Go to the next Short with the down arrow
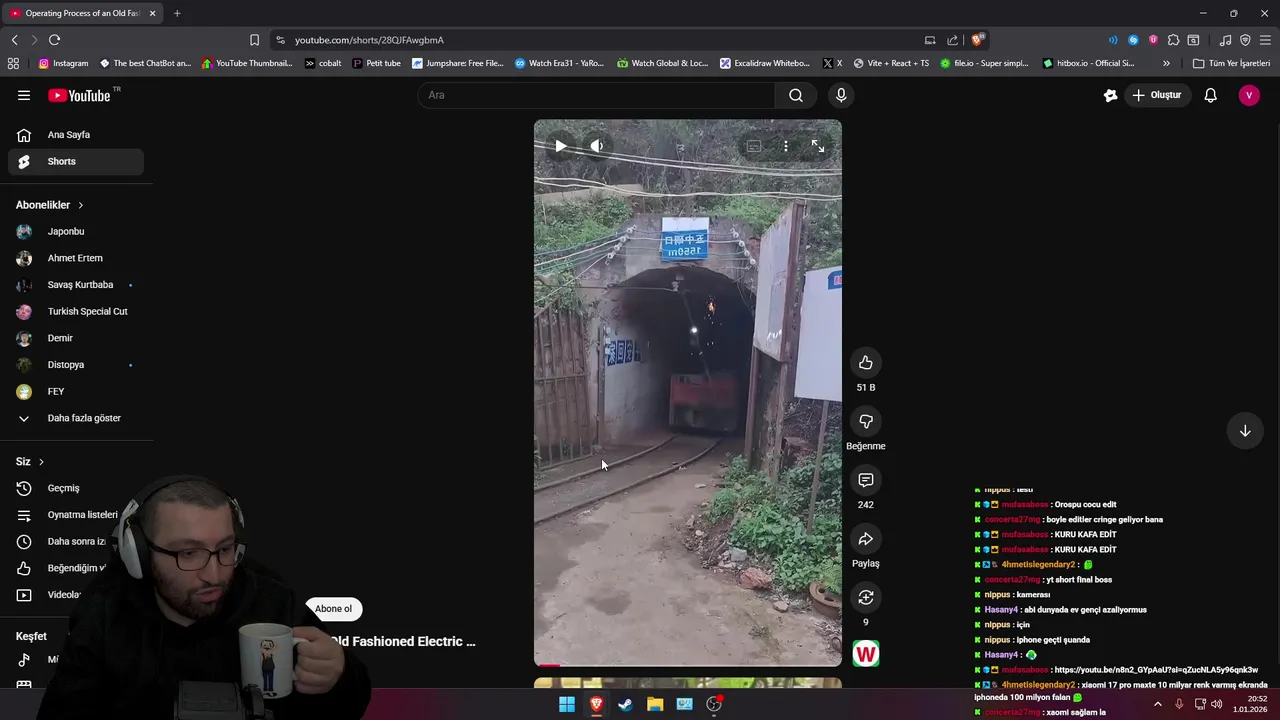This screenshot has height=720, width=1280. coord(1245,431)
